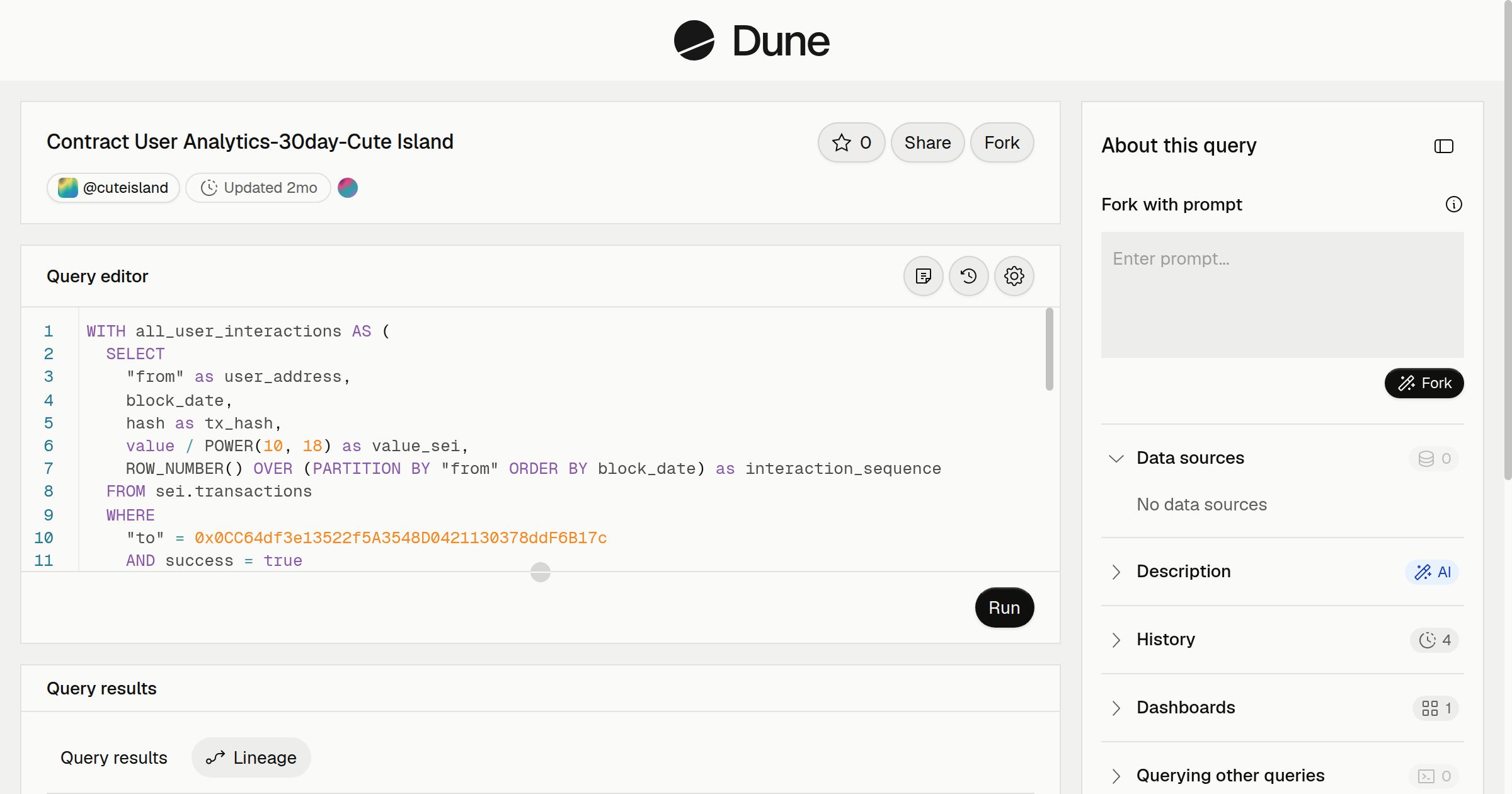Click the Dashboards count badge showing 1

coord(1436,708)
